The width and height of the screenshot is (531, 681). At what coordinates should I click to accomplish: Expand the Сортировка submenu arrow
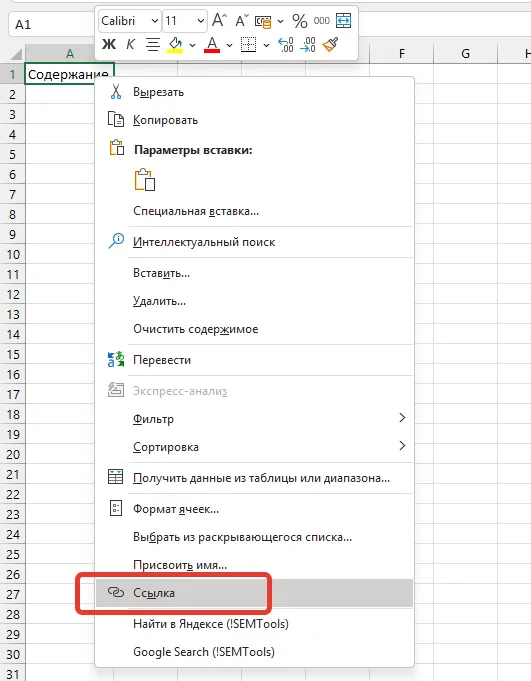click(x=402, y=446)
